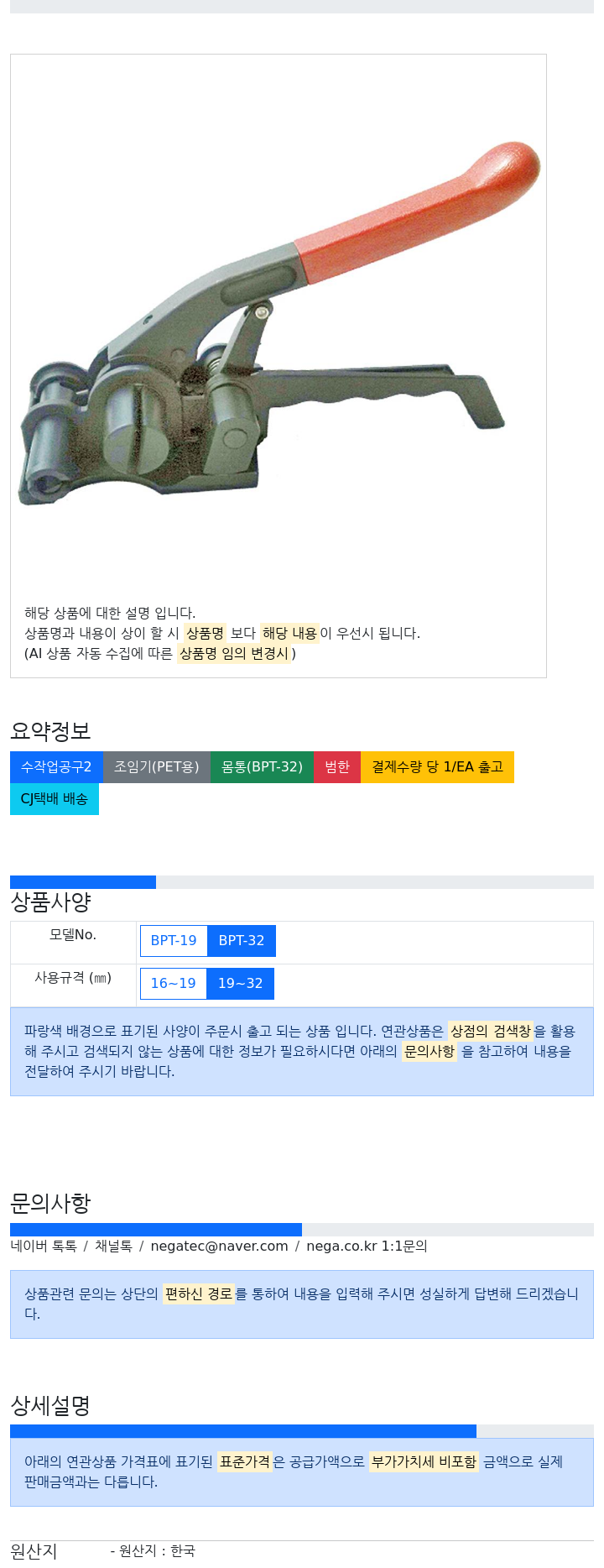604x1568 pixels.
Task: Click the red 범한 brand tag
Action: pyautogui.click(x=337, y=767)
